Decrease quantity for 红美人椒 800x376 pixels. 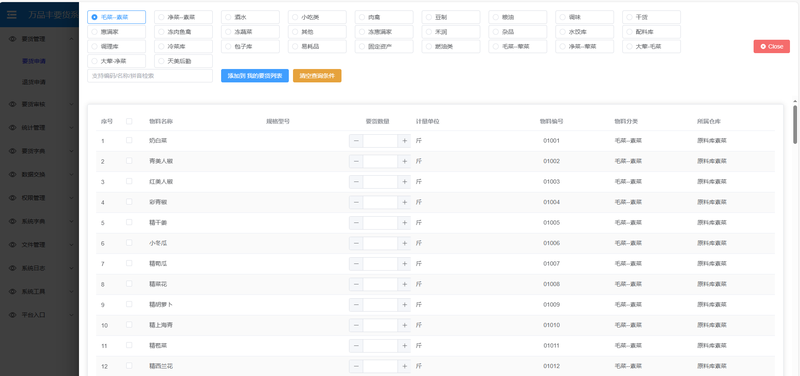coord(356,182)
